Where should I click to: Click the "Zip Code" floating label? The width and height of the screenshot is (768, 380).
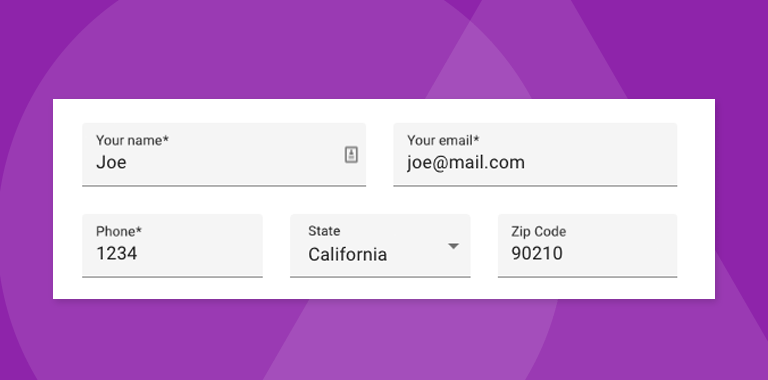click(x=539, y=231)
